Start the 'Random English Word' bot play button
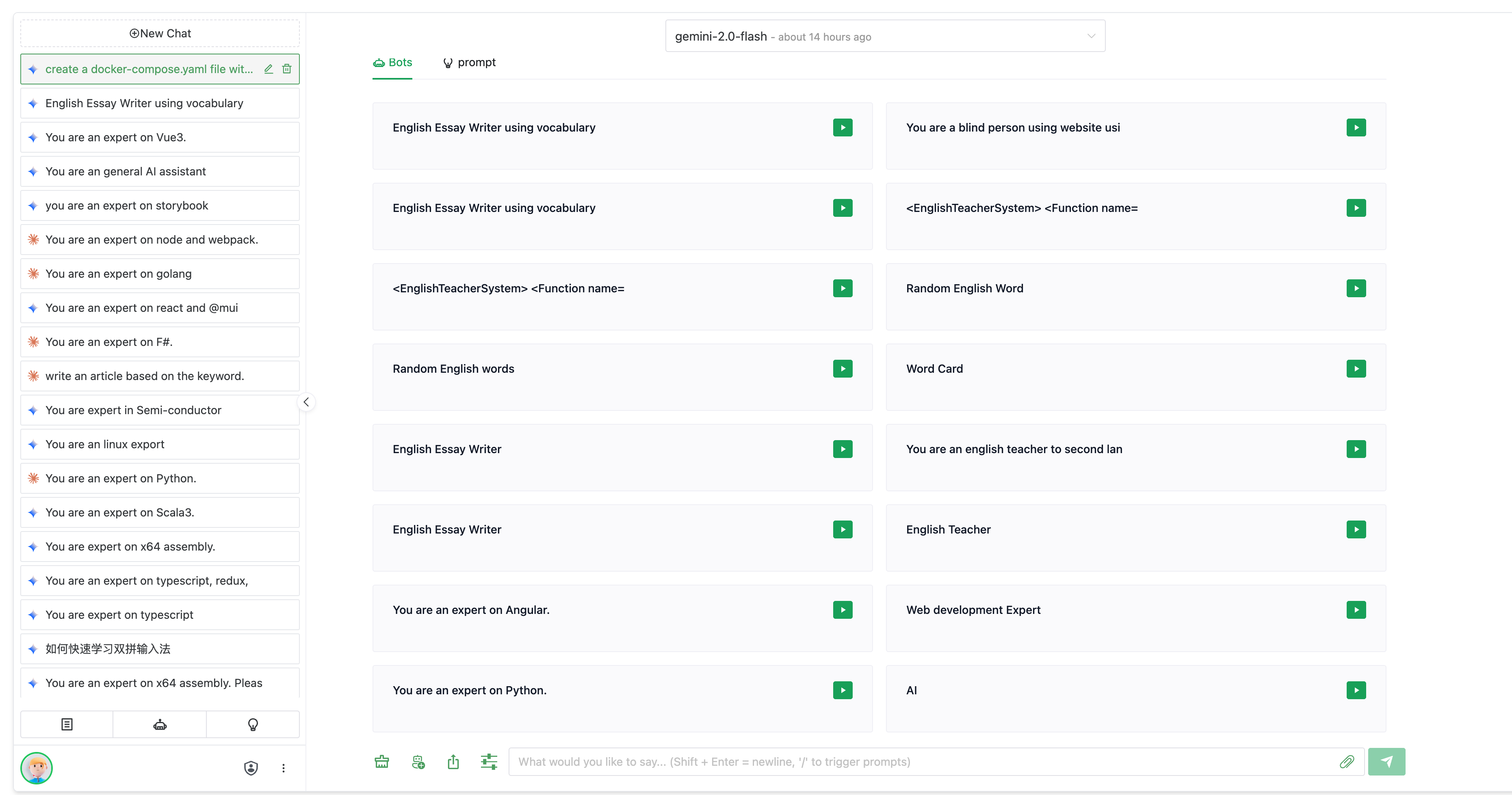1512x795 pixels. (1356, 288)
